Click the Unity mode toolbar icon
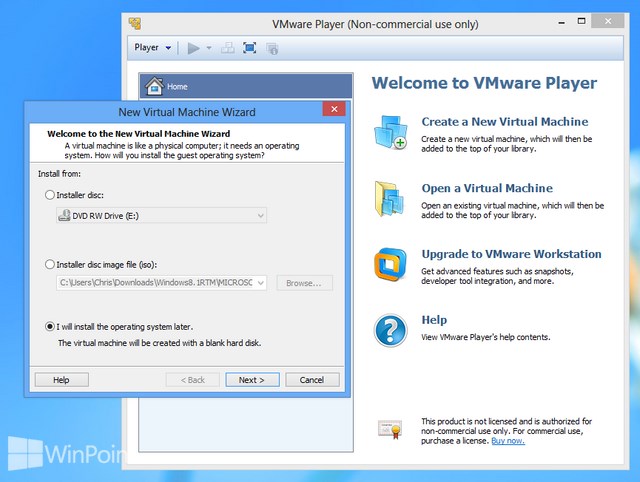 tap(272, 49)
